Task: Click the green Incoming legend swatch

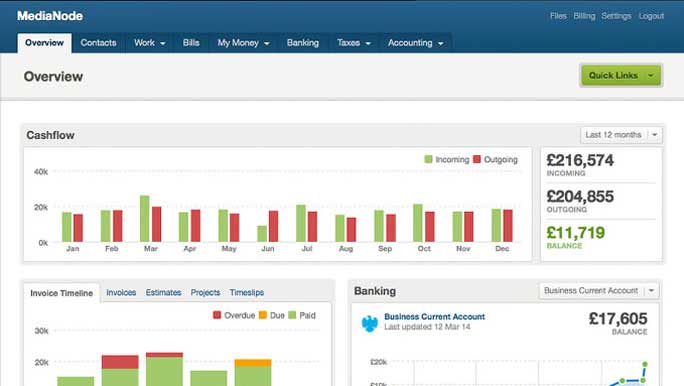Action: click(x=428, y=160)
